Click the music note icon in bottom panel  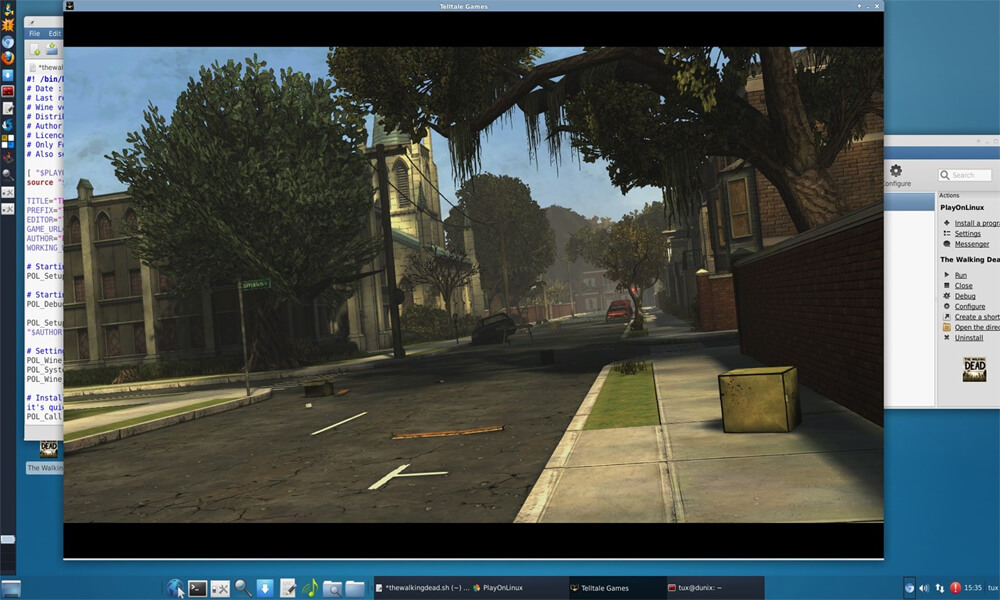pyautogui.click(x=310, y=588)
